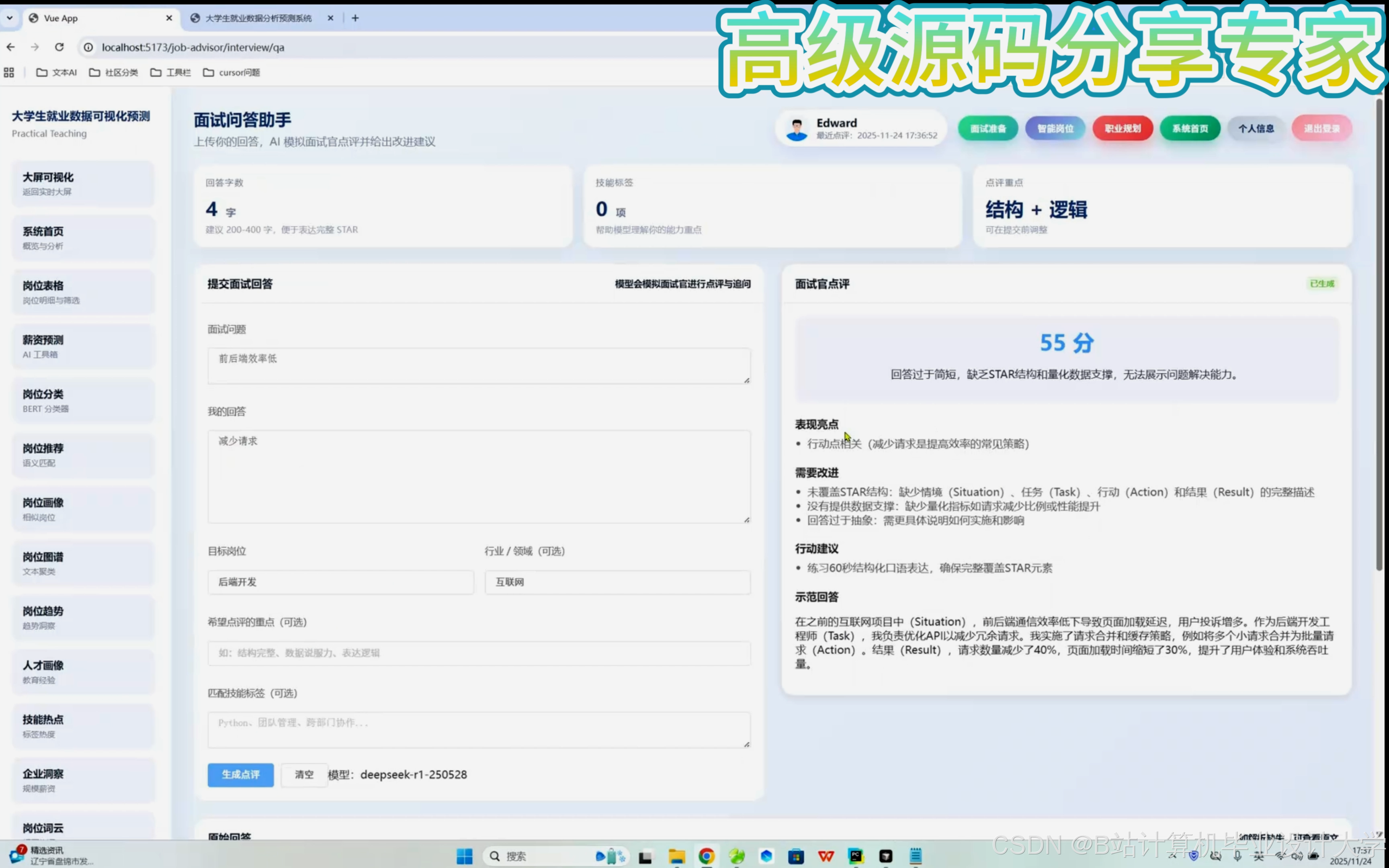Open PyCharm from the taskbar

[x=856, y=856]
